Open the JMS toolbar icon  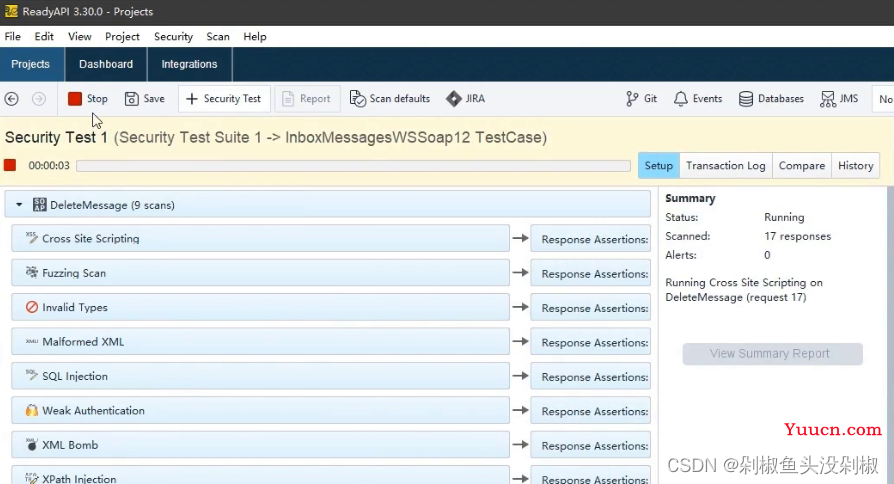pos(827,99)
